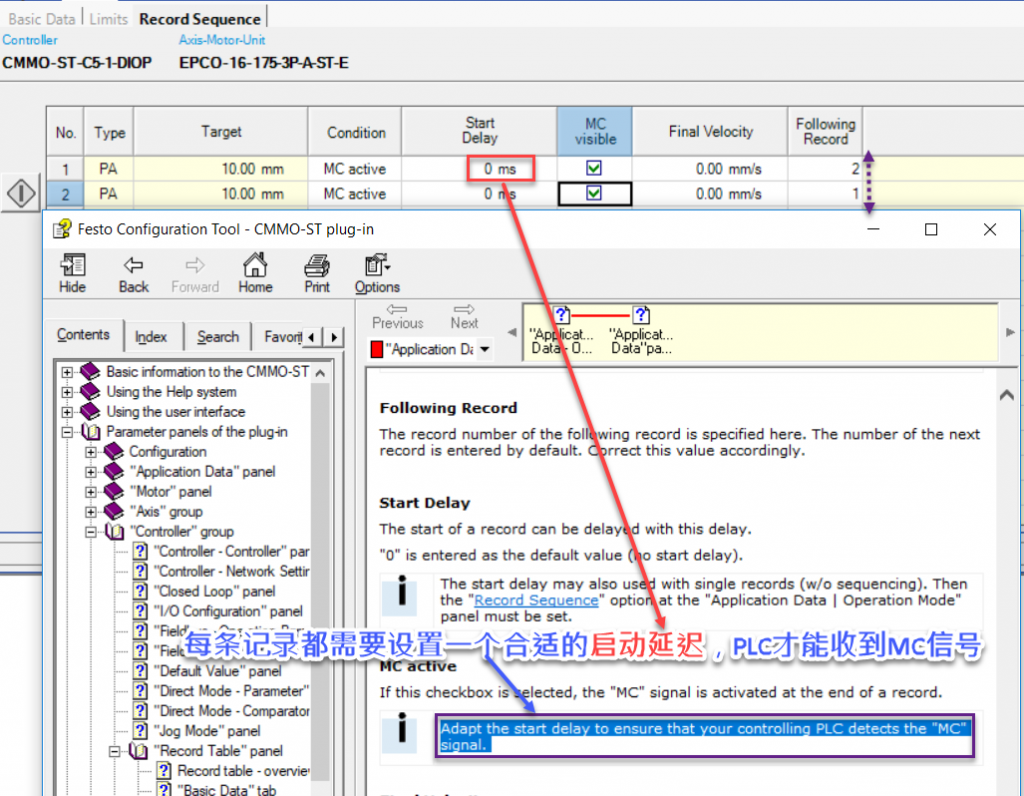Print the current help topic
The image size is (1024, 796).
point(317,273)
